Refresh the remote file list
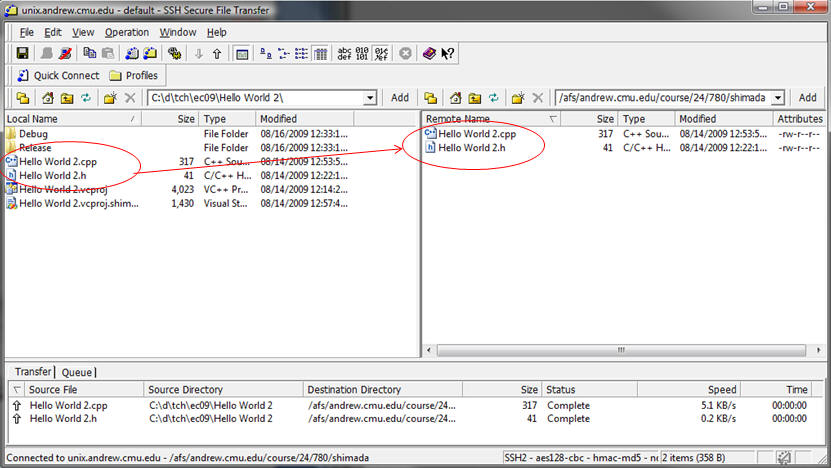The width and height of the screenshot is (831, 468). point(493,98)
